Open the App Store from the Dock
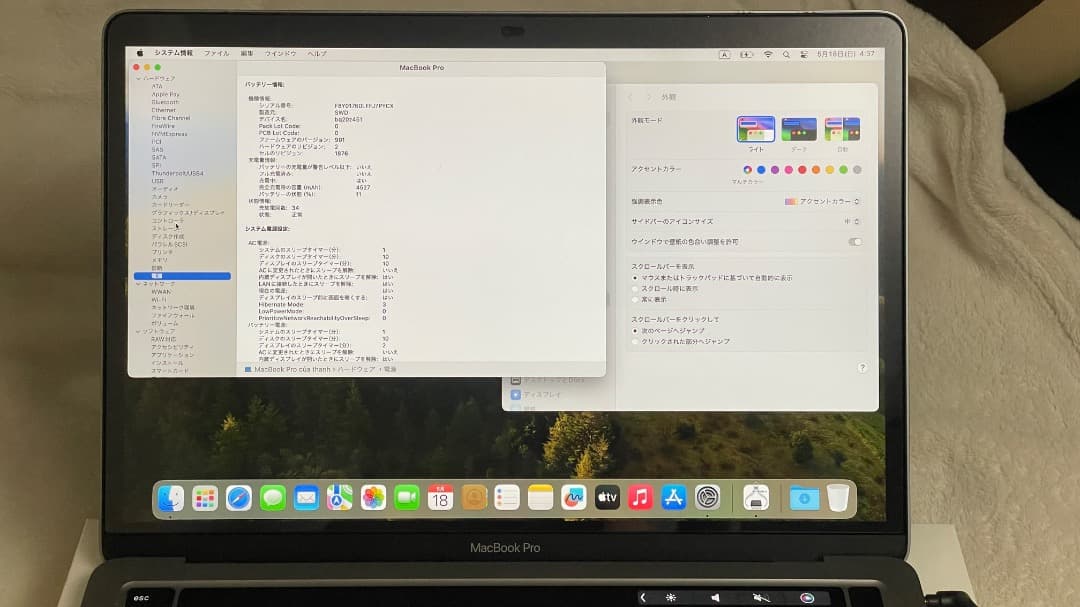 click(673, 497)
